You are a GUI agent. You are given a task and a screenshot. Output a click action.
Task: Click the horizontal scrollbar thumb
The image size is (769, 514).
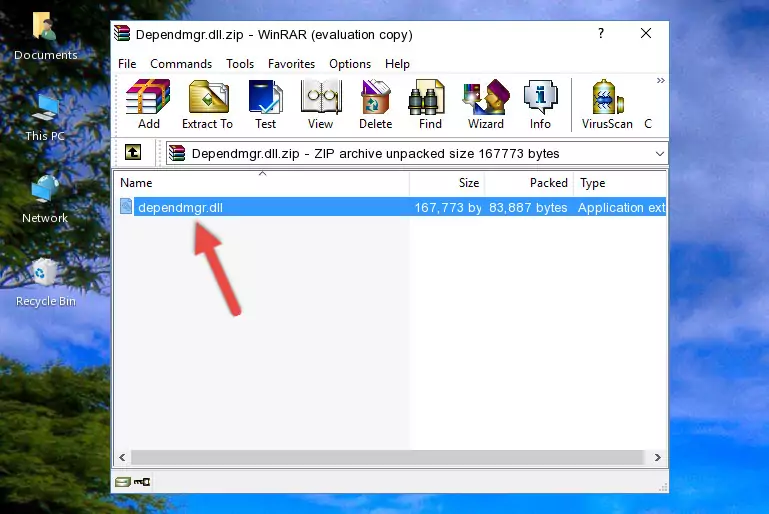(x=387, y=457)
